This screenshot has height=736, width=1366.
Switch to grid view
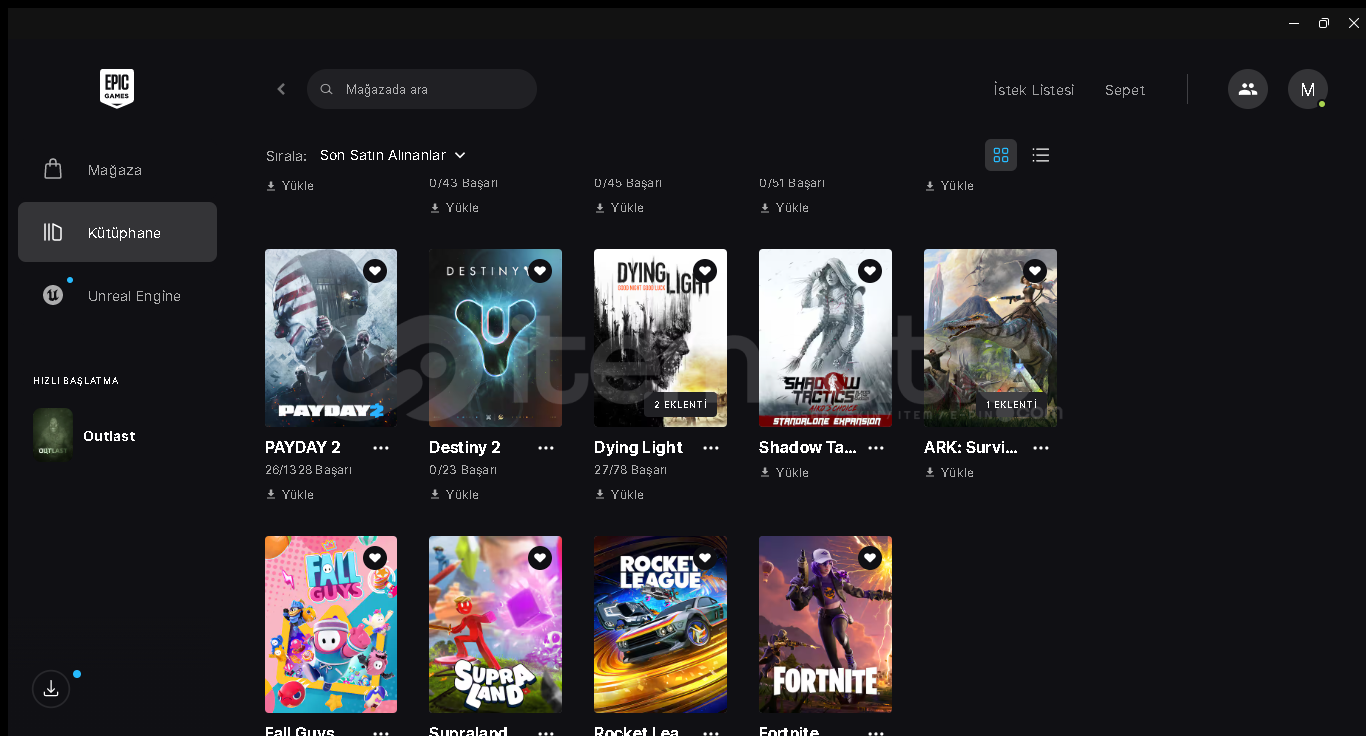[x=1001, y=155]
